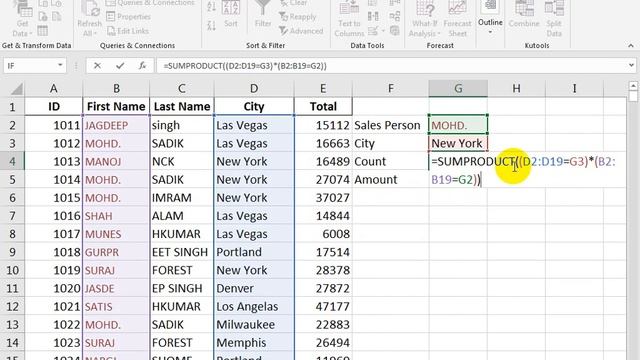
Task: Click the Relationships icon in Data Tools
Action: click(x=395, y=16)
